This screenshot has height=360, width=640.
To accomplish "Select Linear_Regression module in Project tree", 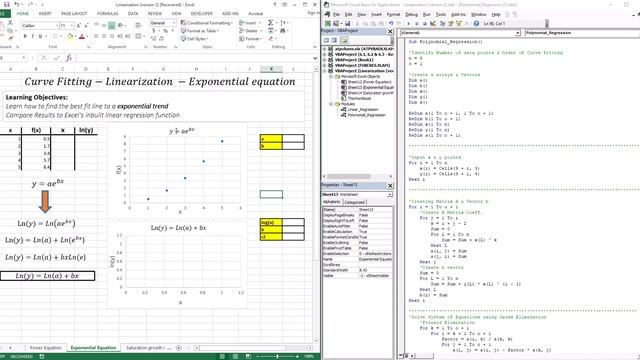I will [x=363, y=109].
